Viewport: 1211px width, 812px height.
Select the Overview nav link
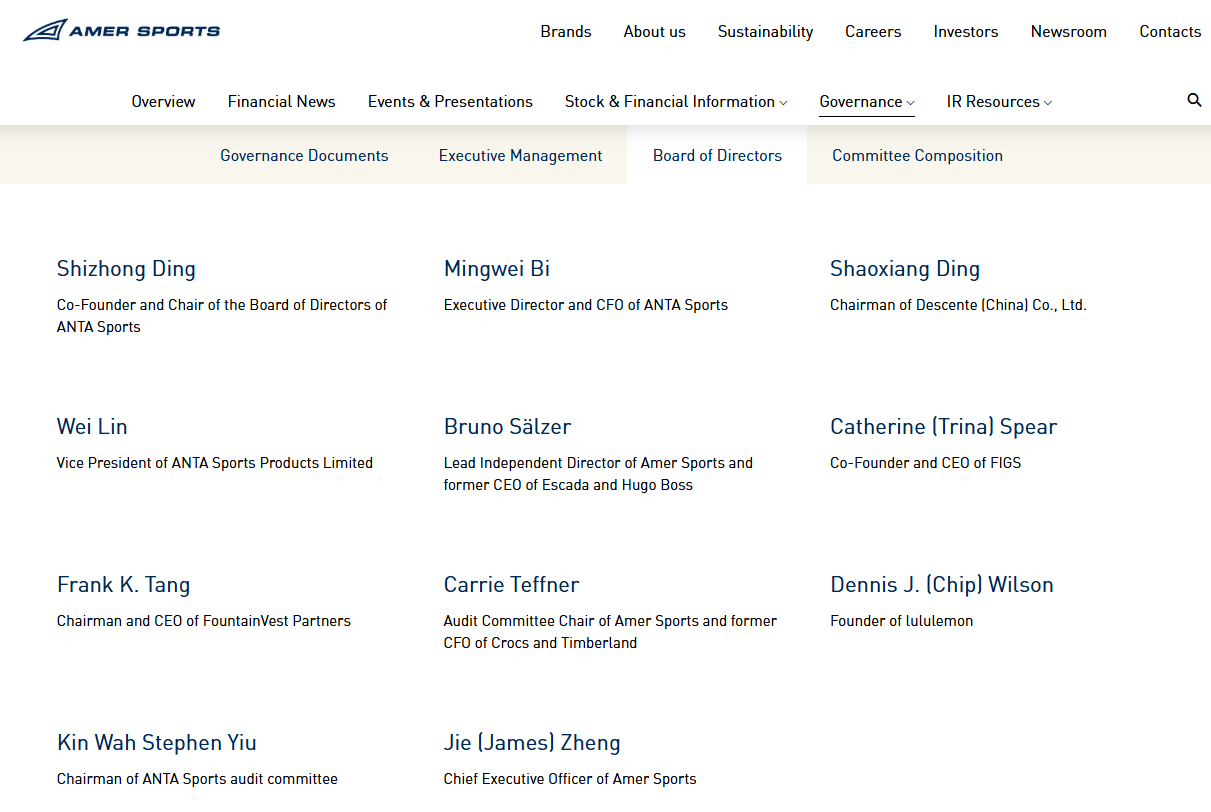coord(164,101)
